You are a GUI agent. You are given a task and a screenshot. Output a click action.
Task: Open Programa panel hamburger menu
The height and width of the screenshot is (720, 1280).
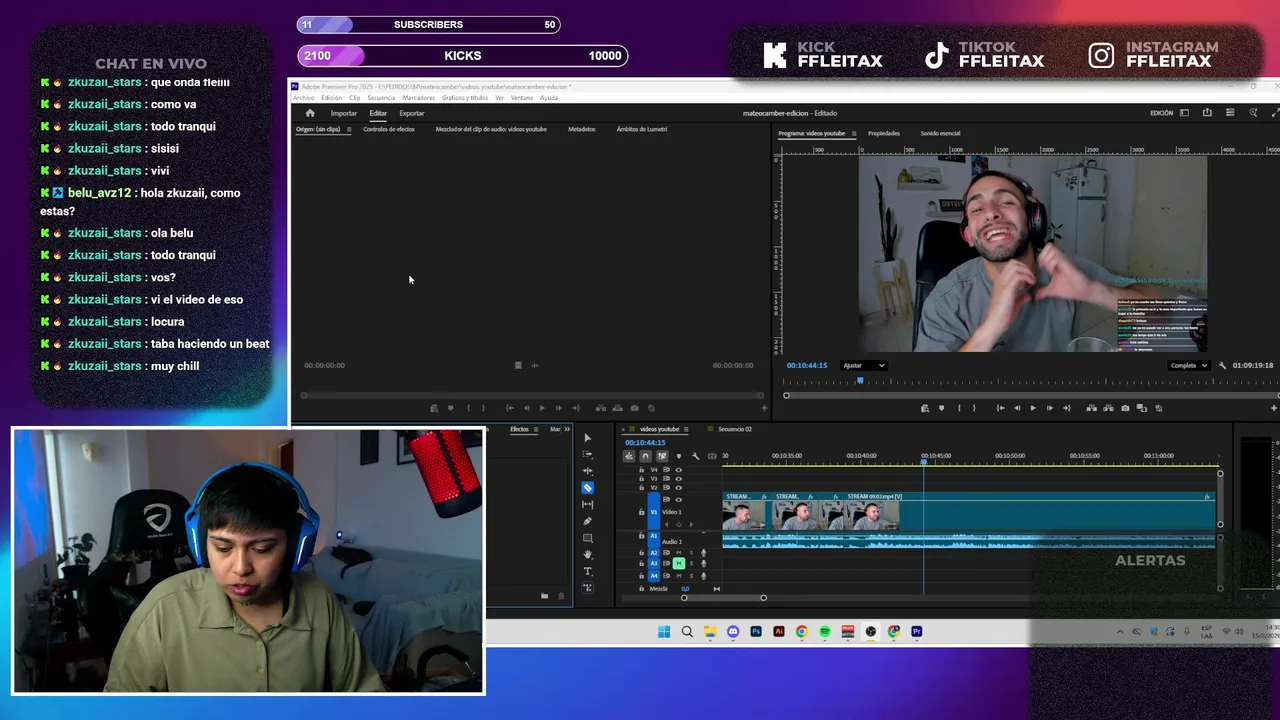(x=854, y=133)
